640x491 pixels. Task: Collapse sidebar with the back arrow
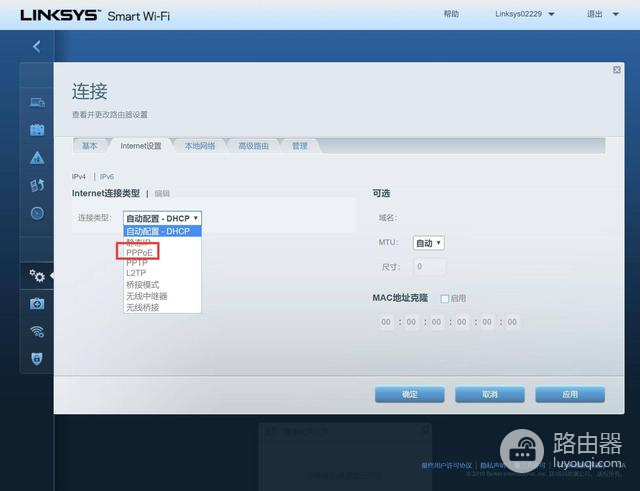[x=37, y=47]
